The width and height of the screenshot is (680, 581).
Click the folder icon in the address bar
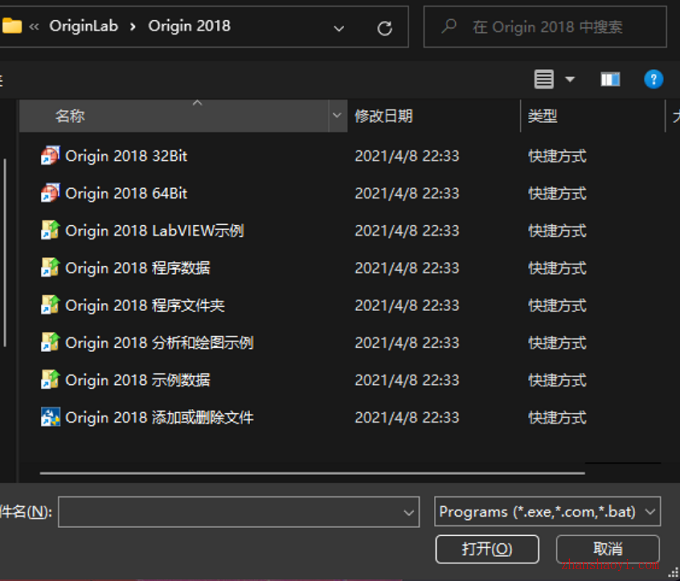coord(12,26)
